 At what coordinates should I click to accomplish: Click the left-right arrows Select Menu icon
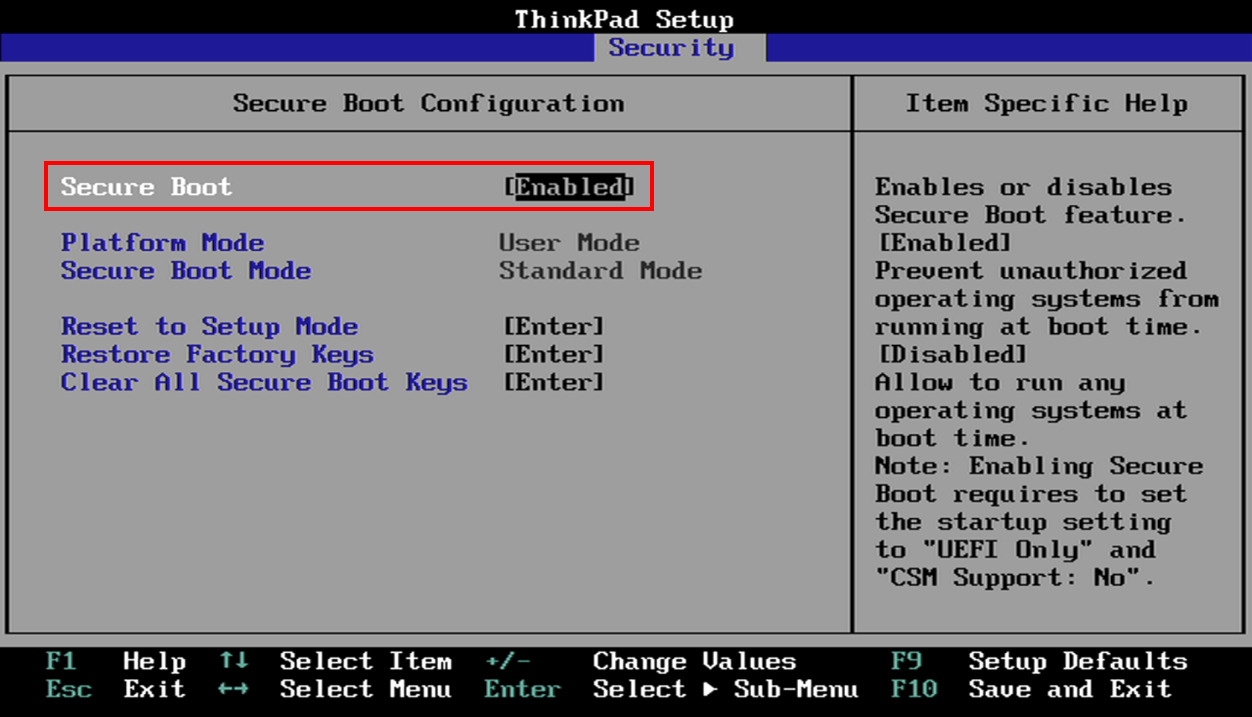pyautogui.click(x=233, y=689)
